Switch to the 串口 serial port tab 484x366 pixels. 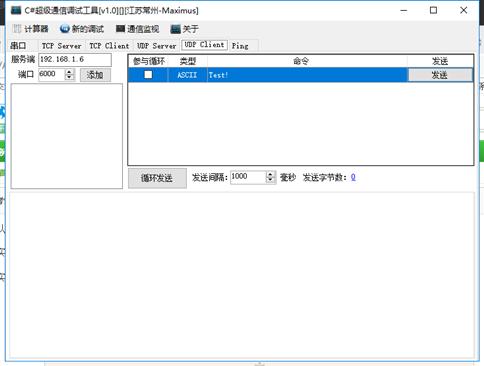point(18,46)
